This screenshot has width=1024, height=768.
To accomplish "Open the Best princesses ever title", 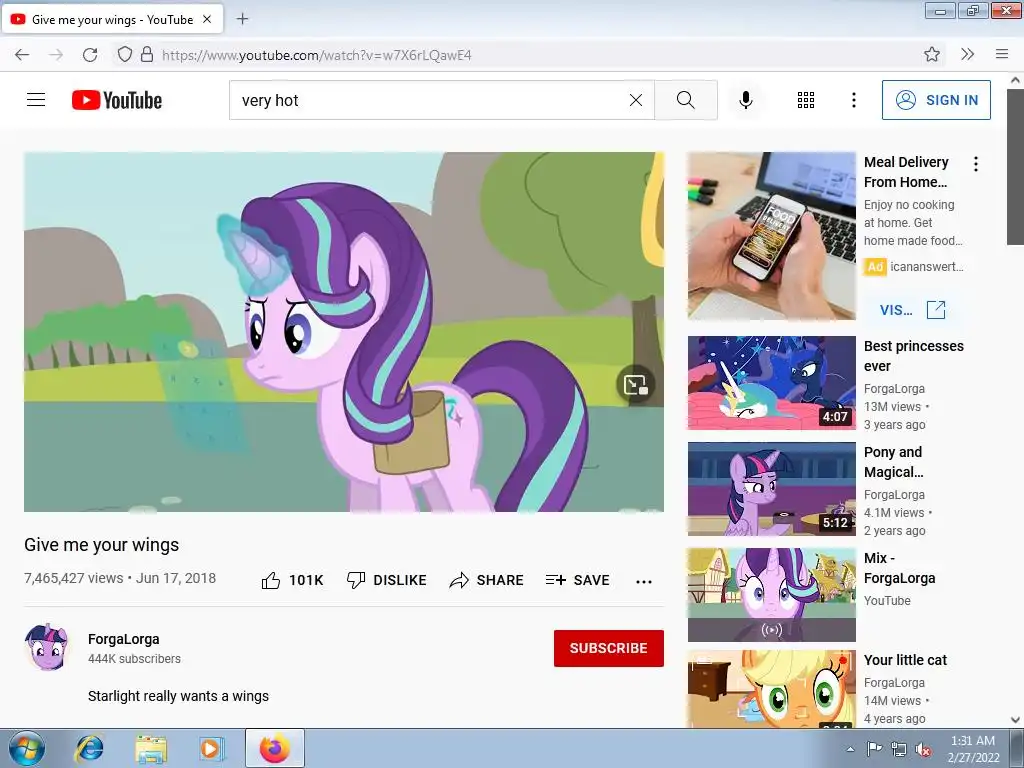I will click(x=914, y=356).
